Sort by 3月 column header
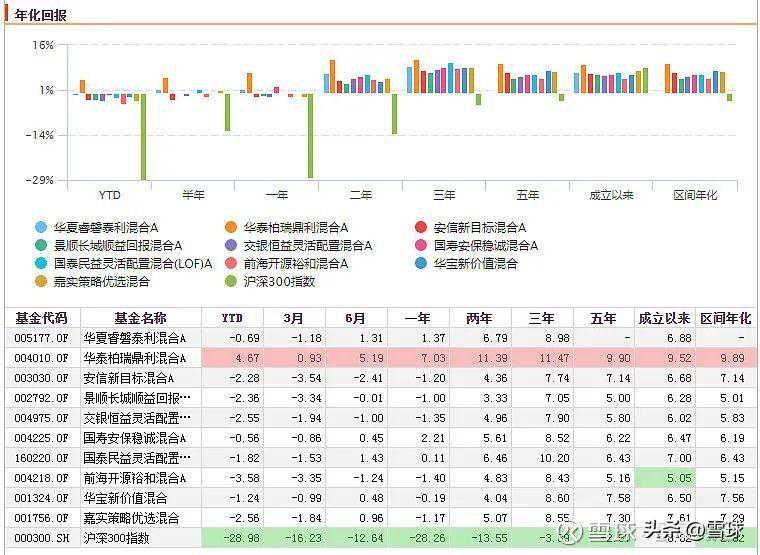Viewport: 760px width, 555px height. 294,318
